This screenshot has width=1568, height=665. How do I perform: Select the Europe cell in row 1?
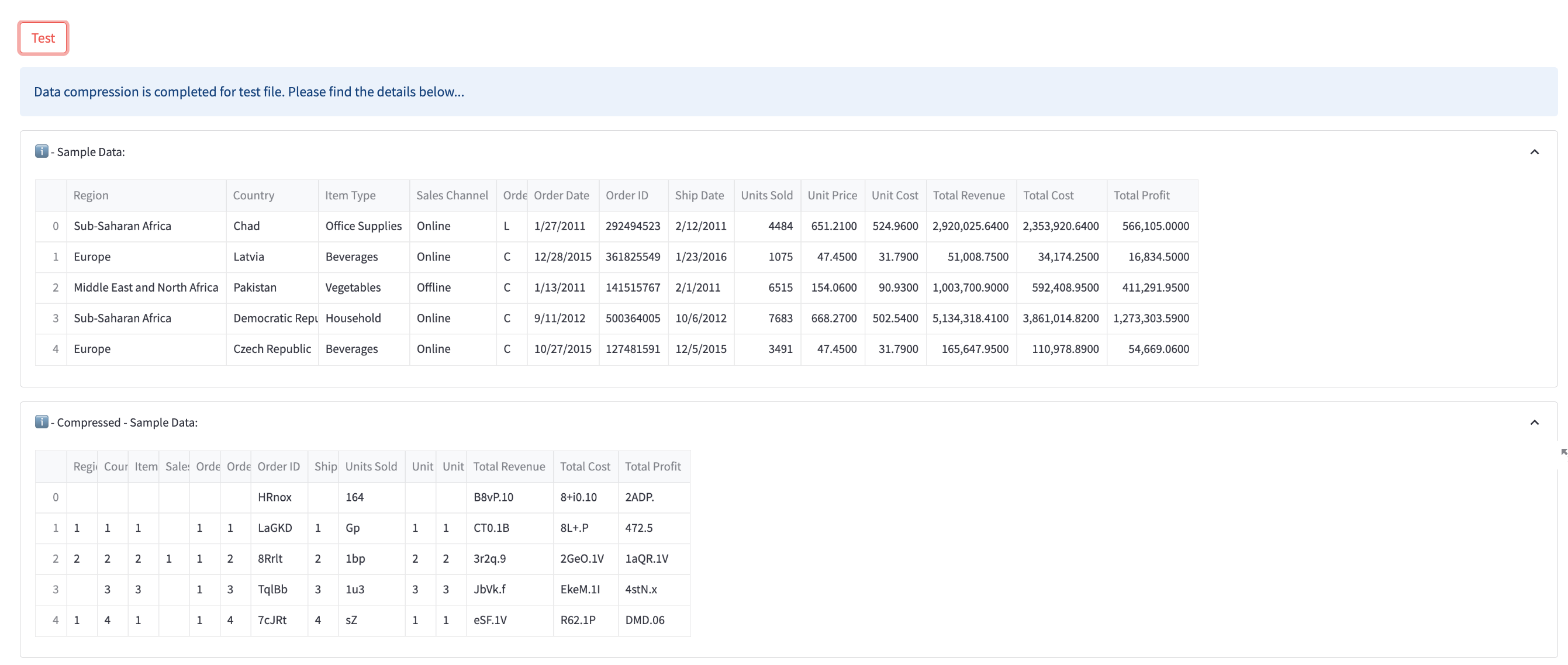[92, 256]
